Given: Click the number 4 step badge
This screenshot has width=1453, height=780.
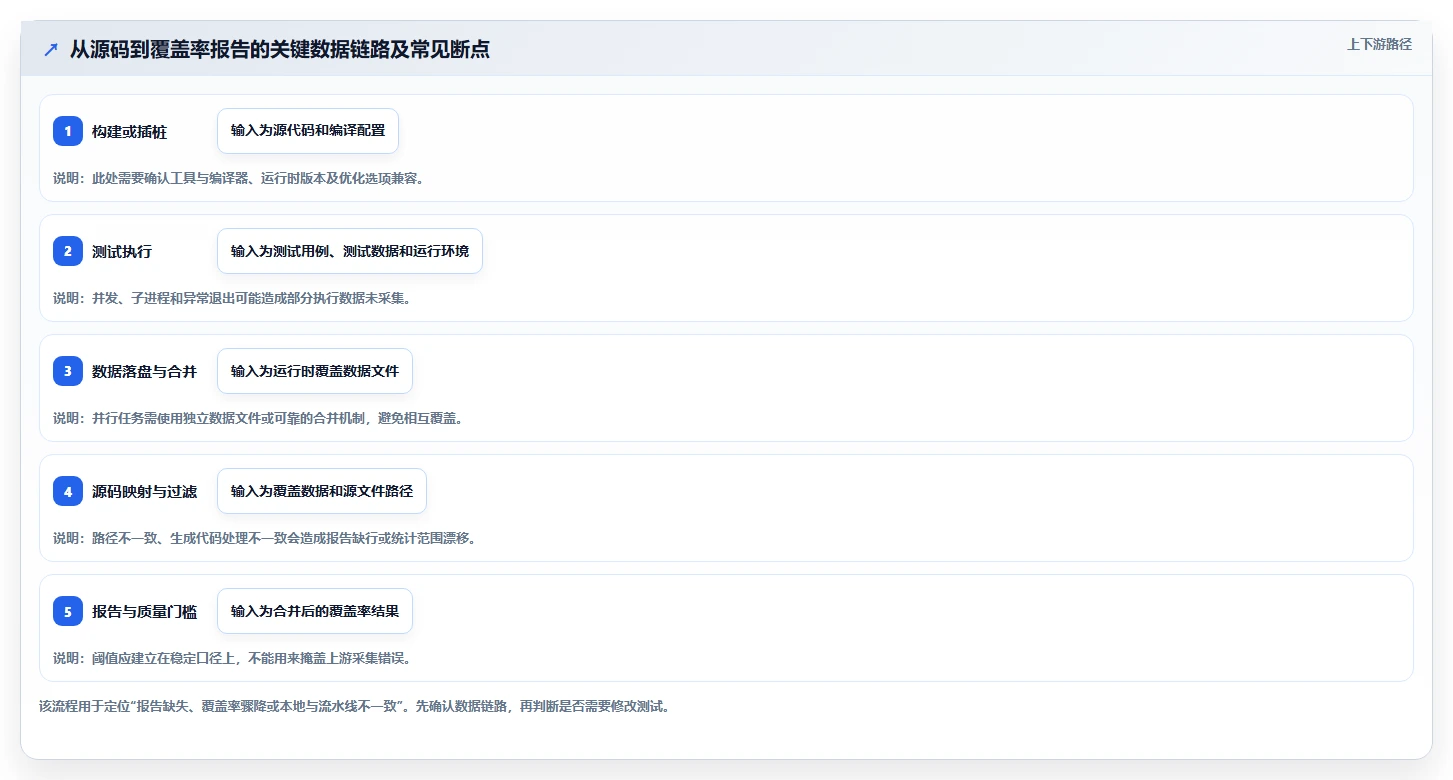Looking at the screenshot, I should pyautogui.click(x=68, y=491).
